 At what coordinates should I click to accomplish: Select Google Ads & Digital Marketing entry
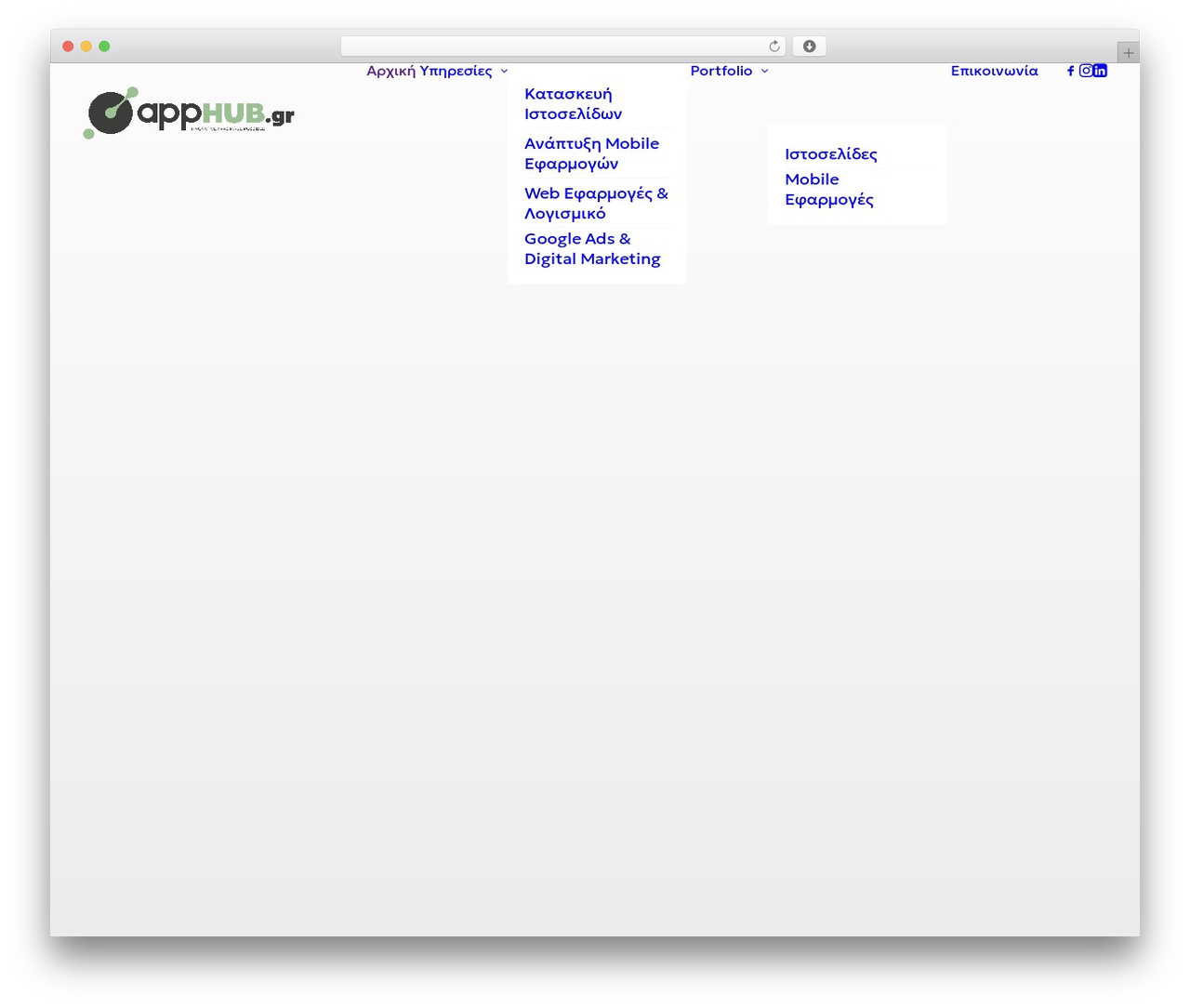(x=592, y=248)
